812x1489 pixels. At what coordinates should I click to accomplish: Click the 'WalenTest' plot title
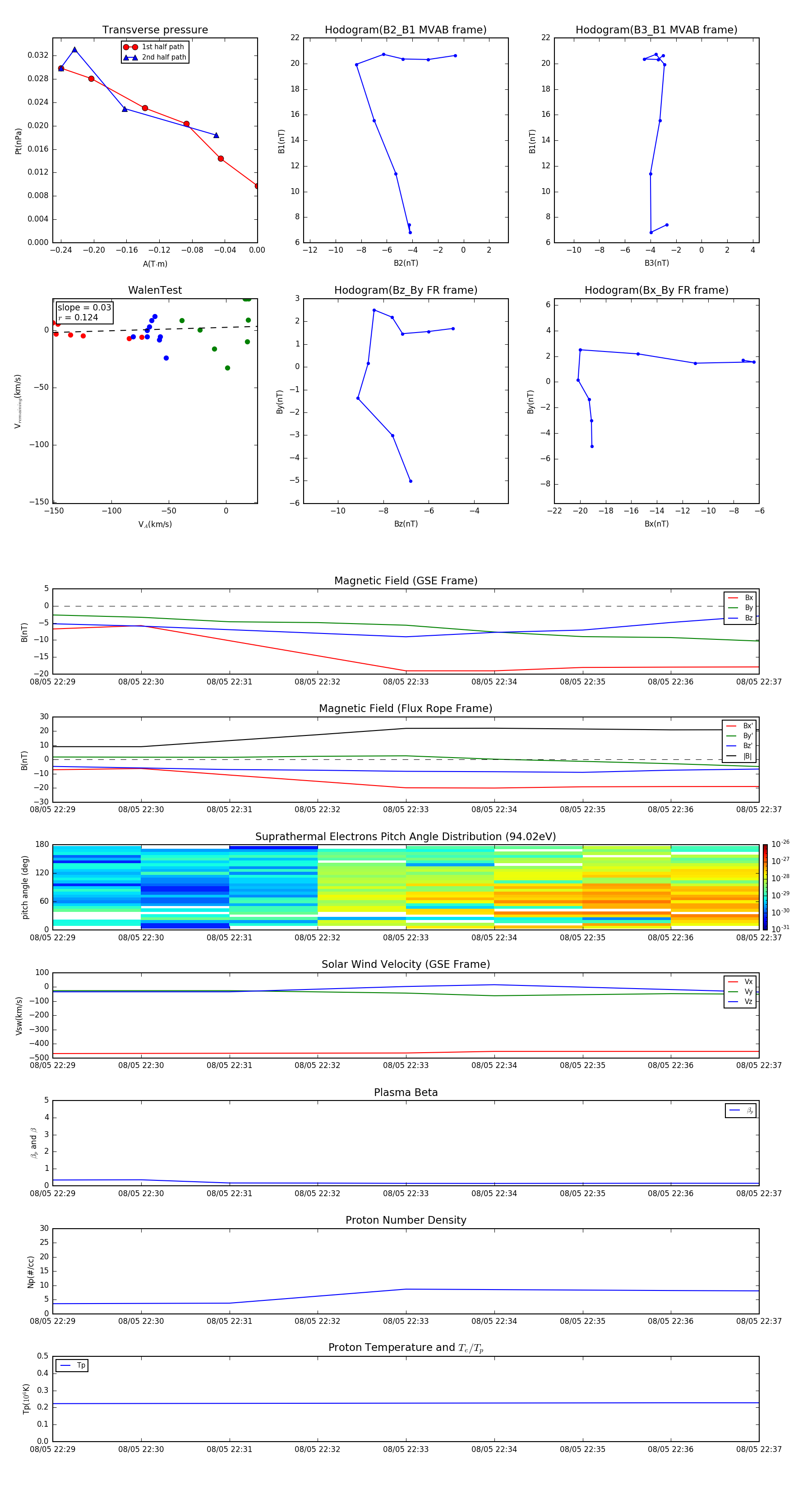click(155, 290)
